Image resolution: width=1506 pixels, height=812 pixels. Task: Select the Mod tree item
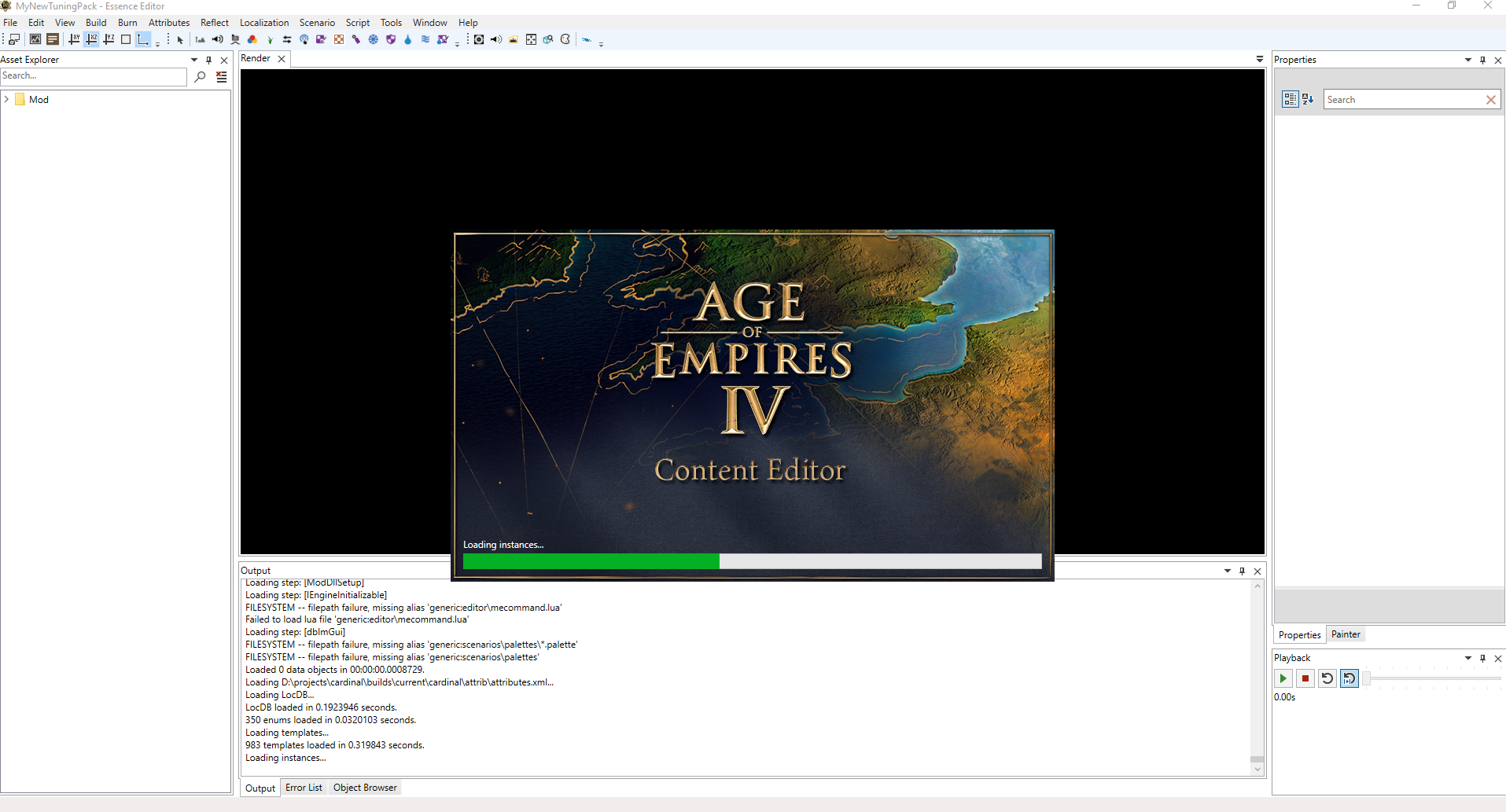39,100
